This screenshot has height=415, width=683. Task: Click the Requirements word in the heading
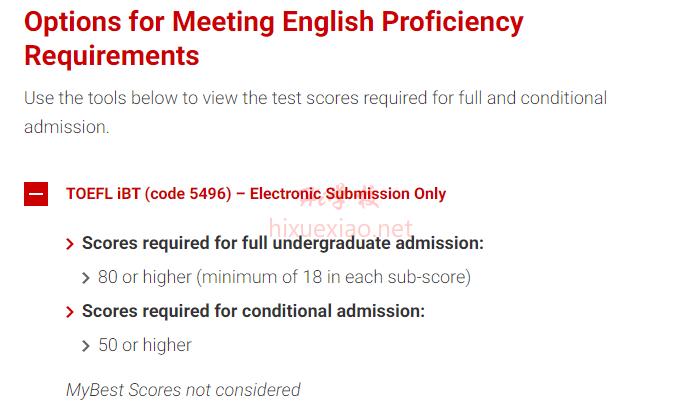pyautogui.click(x=112, y=56)
